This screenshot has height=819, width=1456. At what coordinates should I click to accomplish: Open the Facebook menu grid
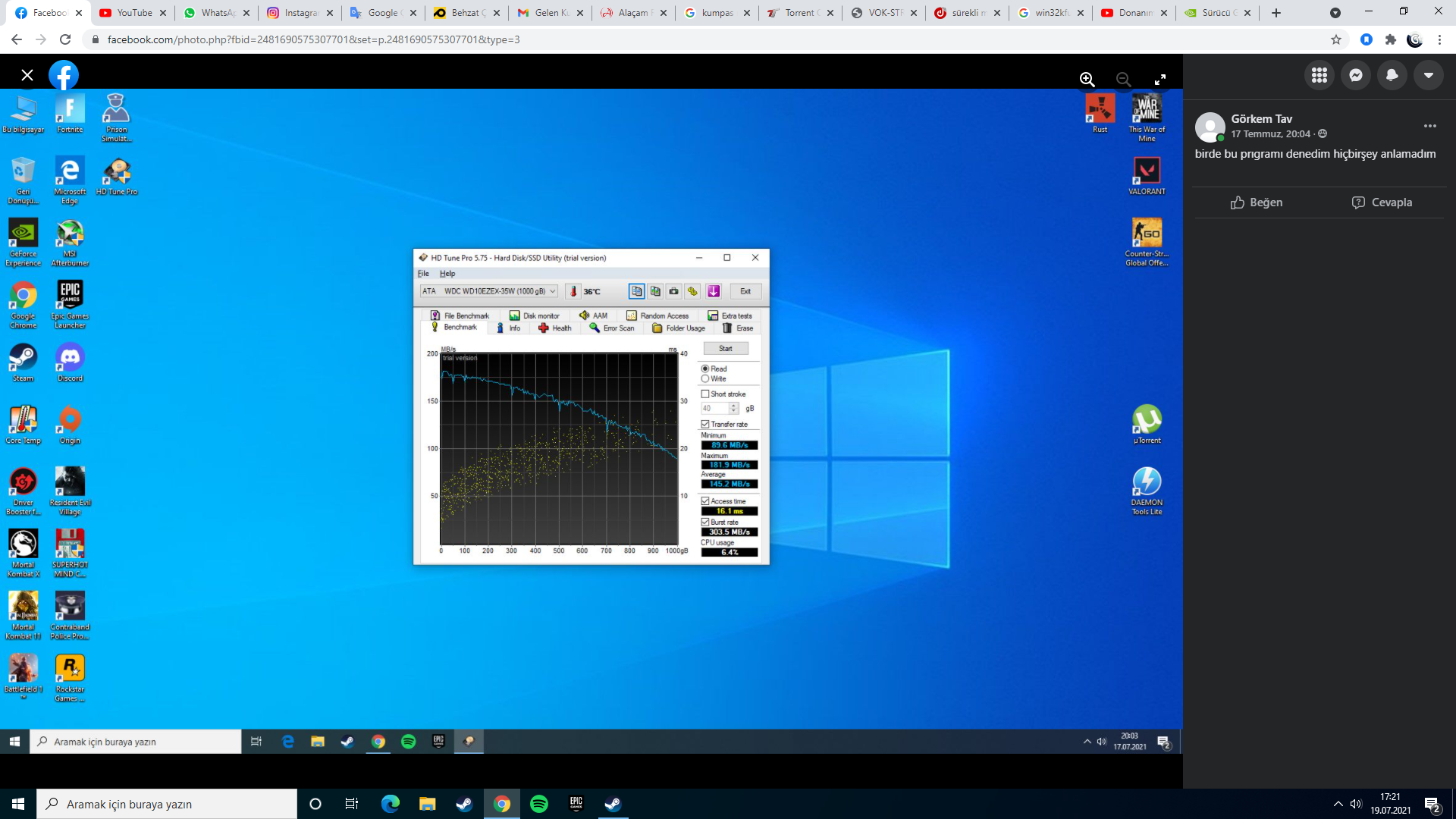point(1319,75)
